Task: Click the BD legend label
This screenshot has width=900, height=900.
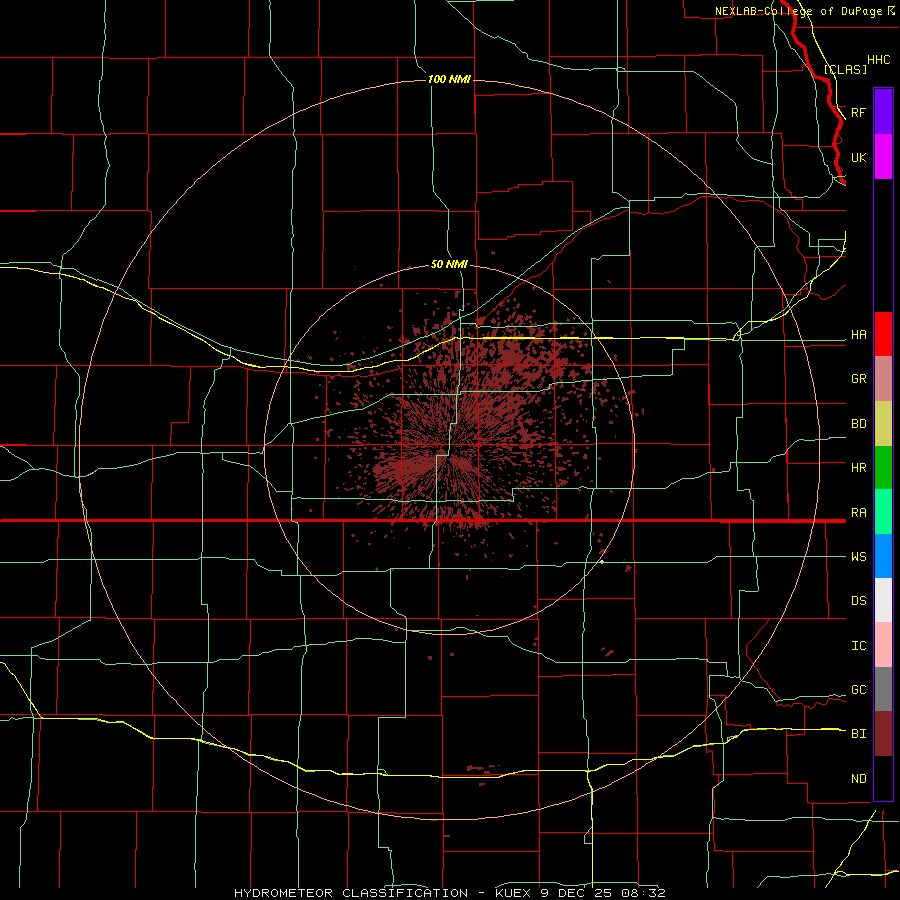Action: pyautogui.click(x=858, y=424)
